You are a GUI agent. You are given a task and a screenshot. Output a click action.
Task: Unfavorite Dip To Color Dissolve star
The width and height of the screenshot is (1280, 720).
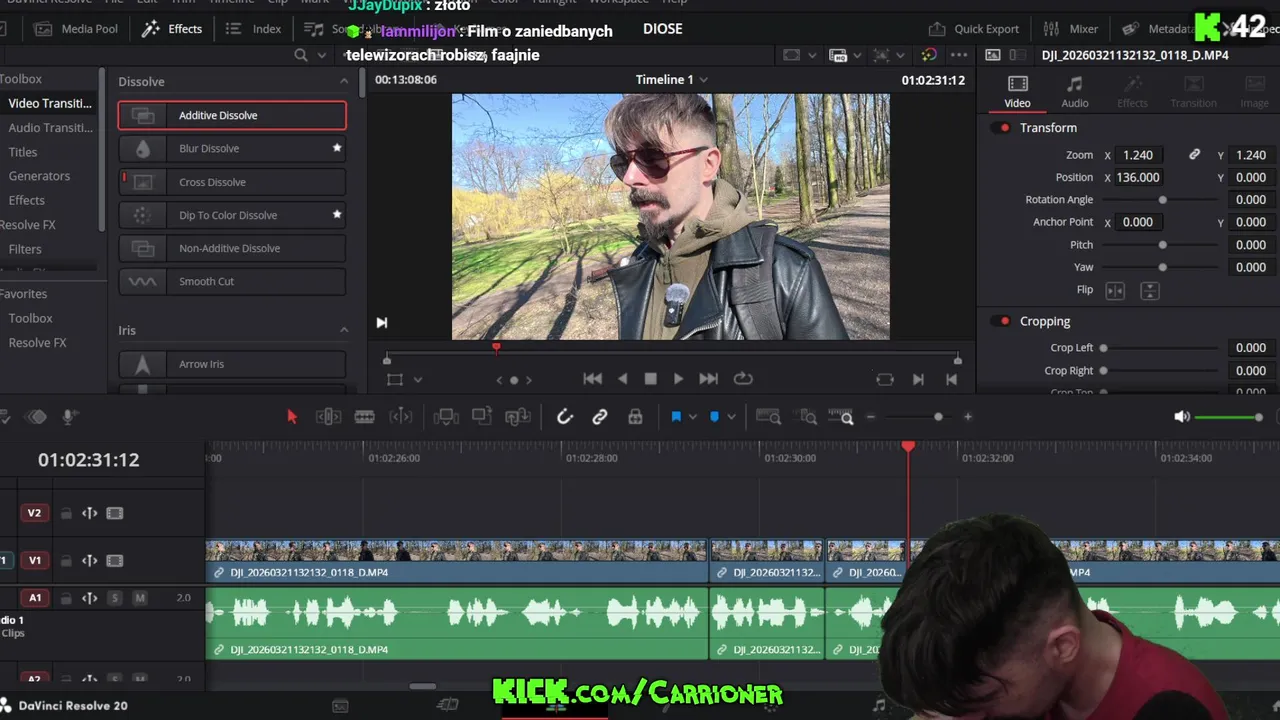337,214
